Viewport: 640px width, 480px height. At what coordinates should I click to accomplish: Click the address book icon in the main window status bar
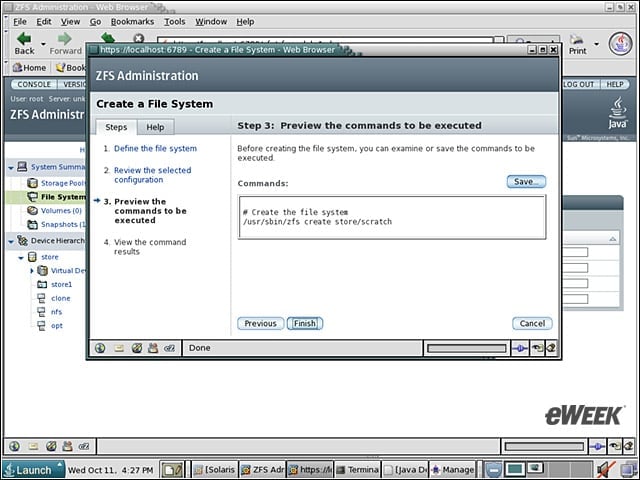(x=67, y=446)
